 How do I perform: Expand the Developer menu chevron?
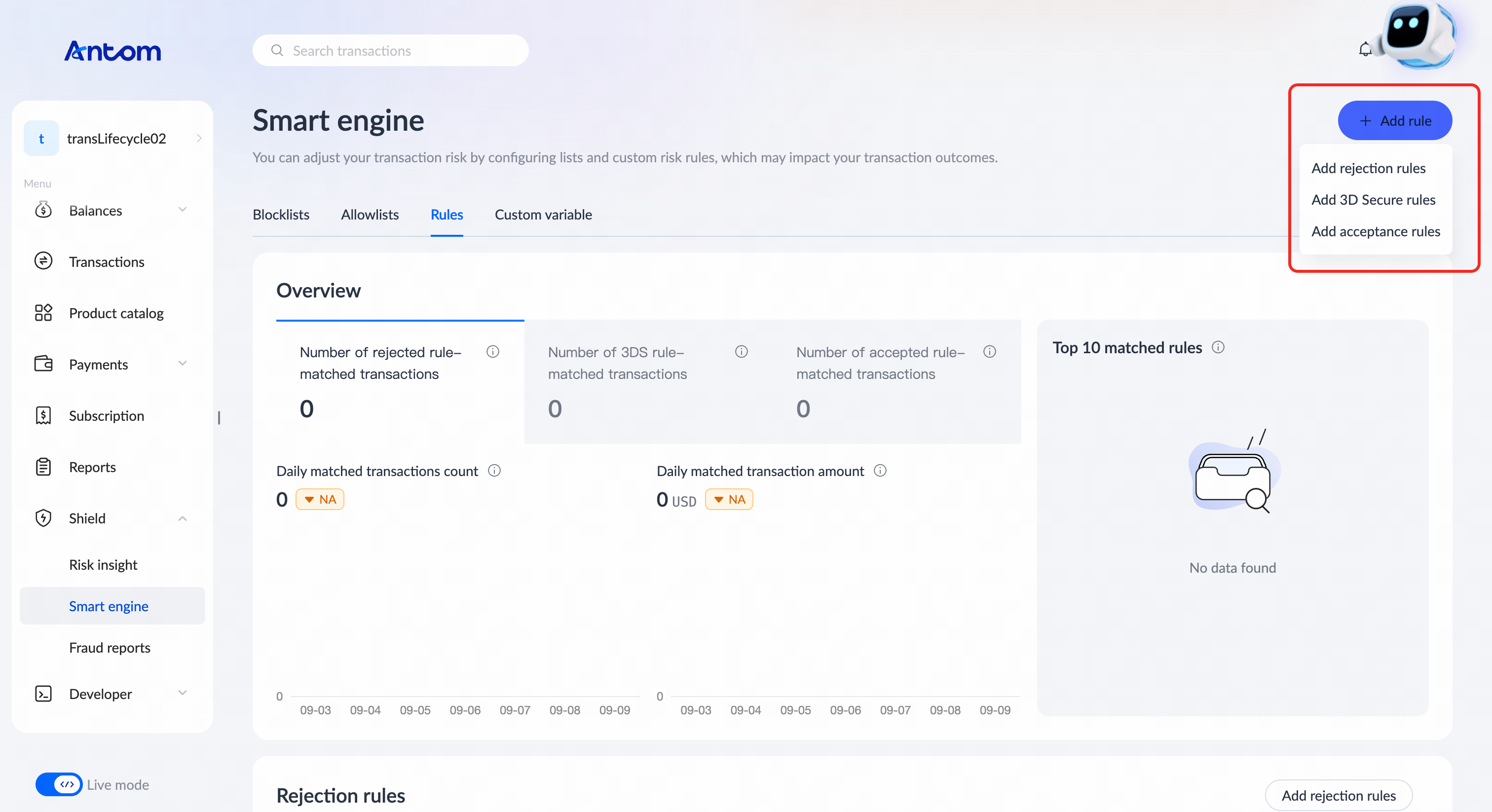click(183, 693)
